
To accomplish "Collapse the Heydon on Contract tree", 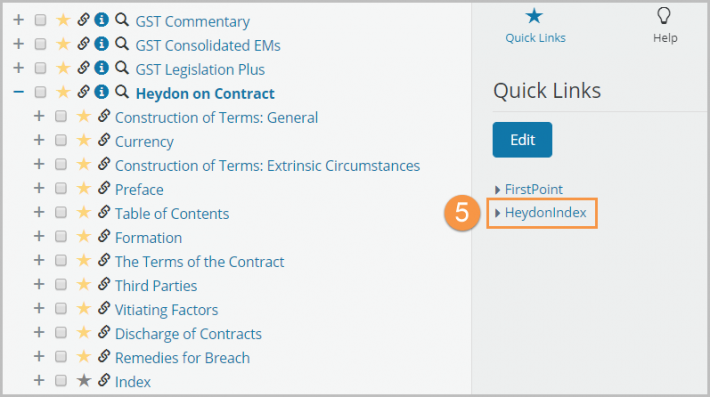I will 19,92.
